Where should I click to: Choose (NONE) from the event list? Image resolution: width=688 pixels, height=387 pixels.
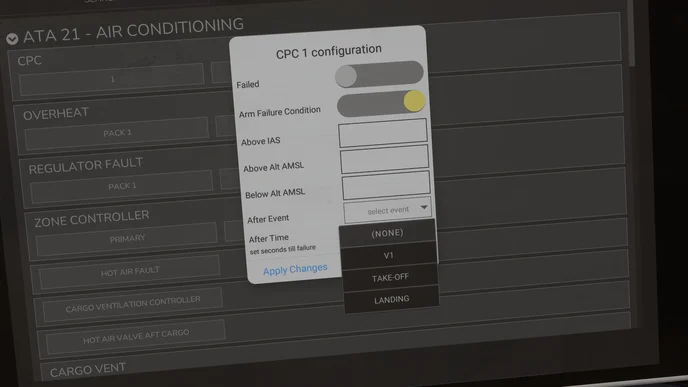pyautogui.click(x=387, y=233)
